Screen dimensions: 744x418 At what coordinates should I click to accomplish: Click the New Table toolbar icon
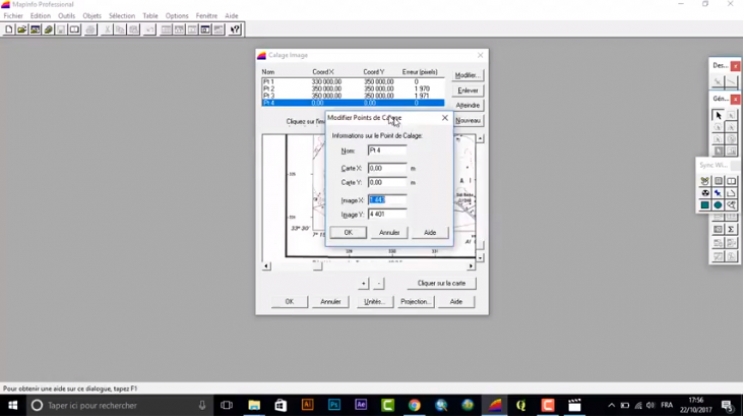pyautogui.click(x=9, y=30)
